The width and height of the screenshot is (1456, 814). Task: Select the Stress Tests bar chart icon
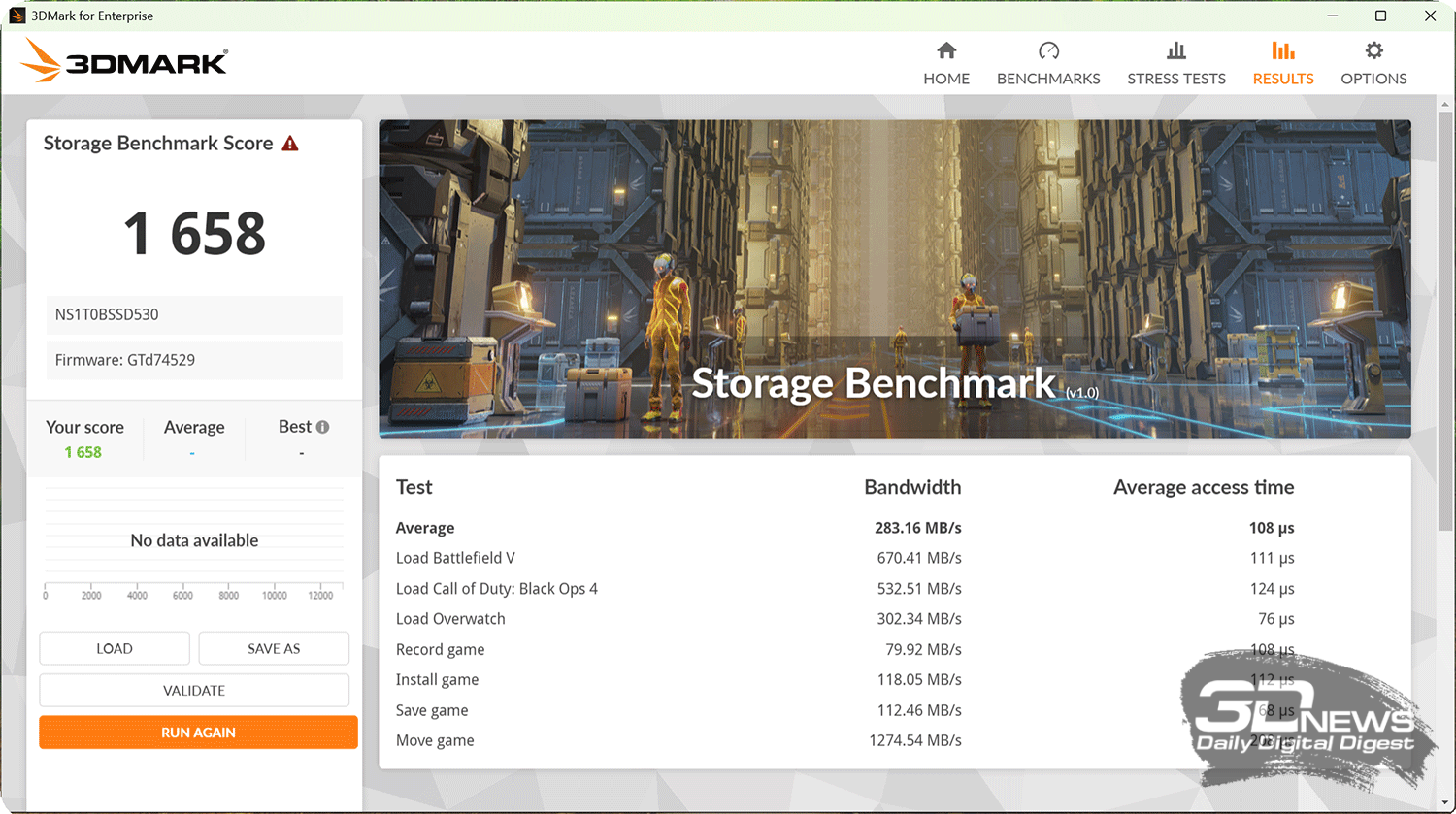[1176, 51]
